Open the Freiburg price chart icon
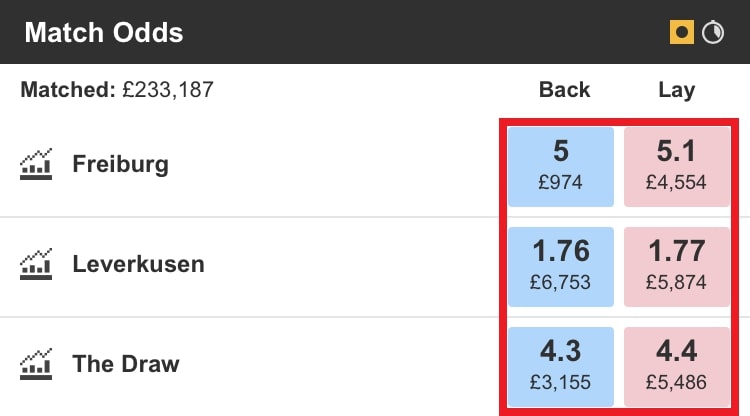 36,164
